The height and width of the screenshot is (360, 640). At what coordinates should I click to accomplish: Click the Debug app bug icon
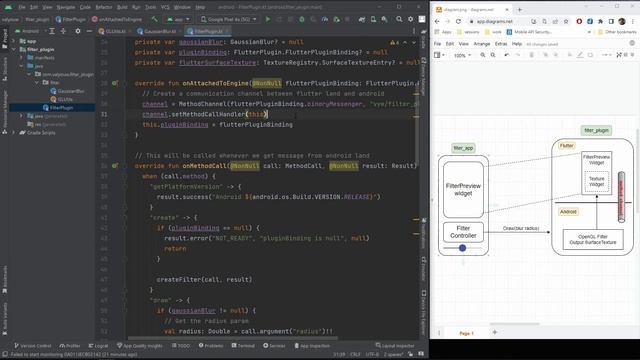pyautogui.click(x=302, y=19)
